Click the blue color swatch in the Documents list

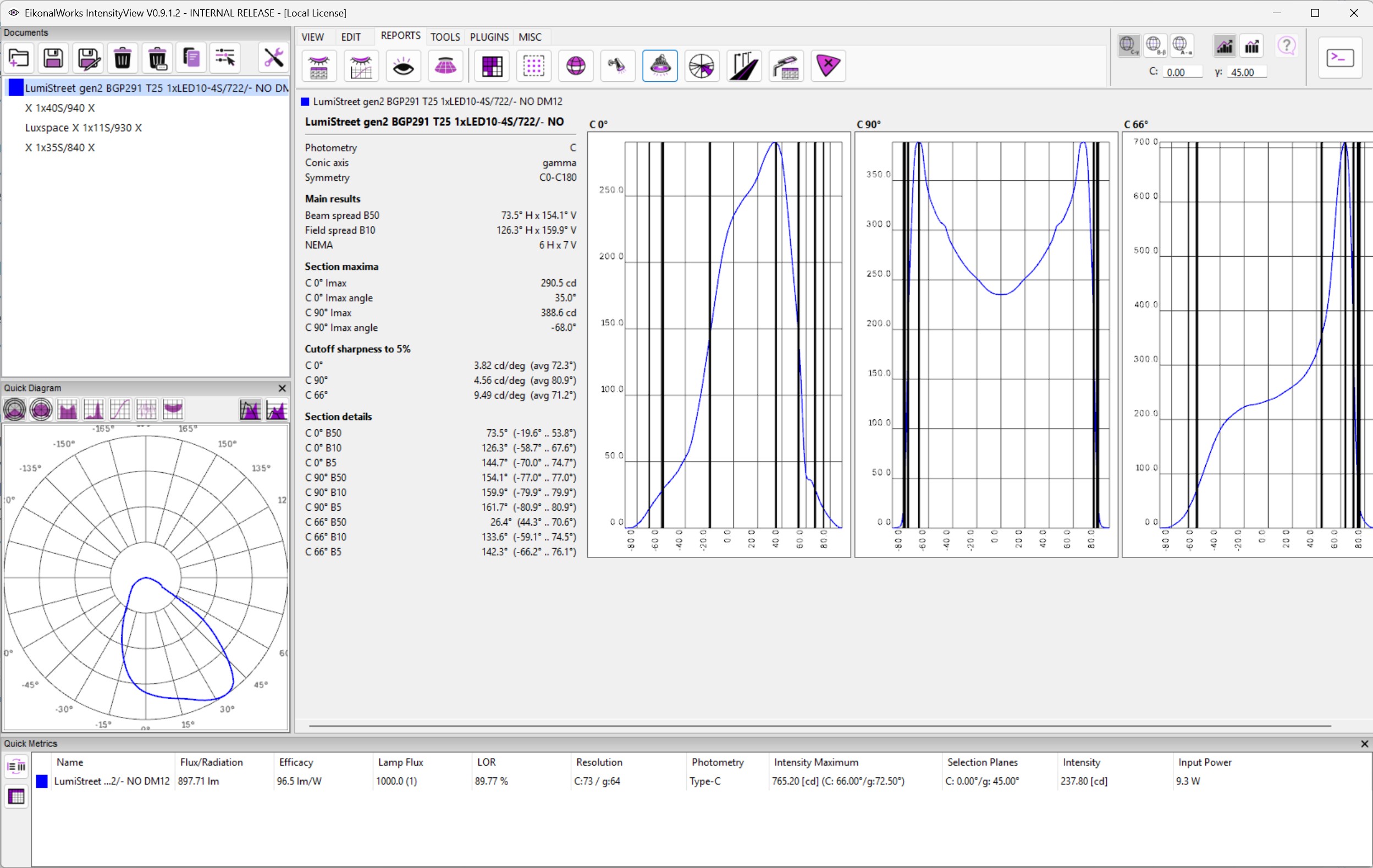coord(16,88)
